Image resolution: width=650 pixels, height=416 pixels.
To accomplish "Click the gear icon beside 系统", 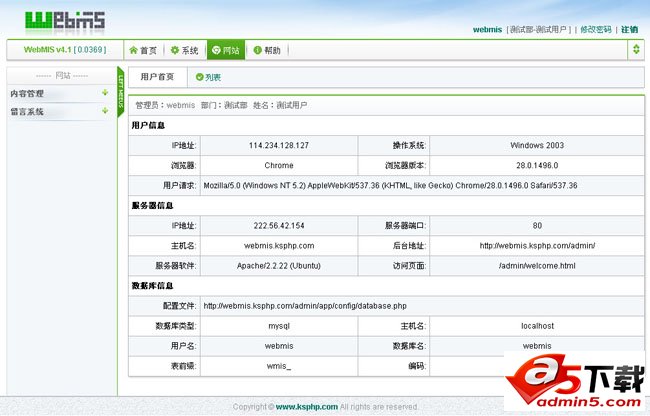I will click(175, 50).
